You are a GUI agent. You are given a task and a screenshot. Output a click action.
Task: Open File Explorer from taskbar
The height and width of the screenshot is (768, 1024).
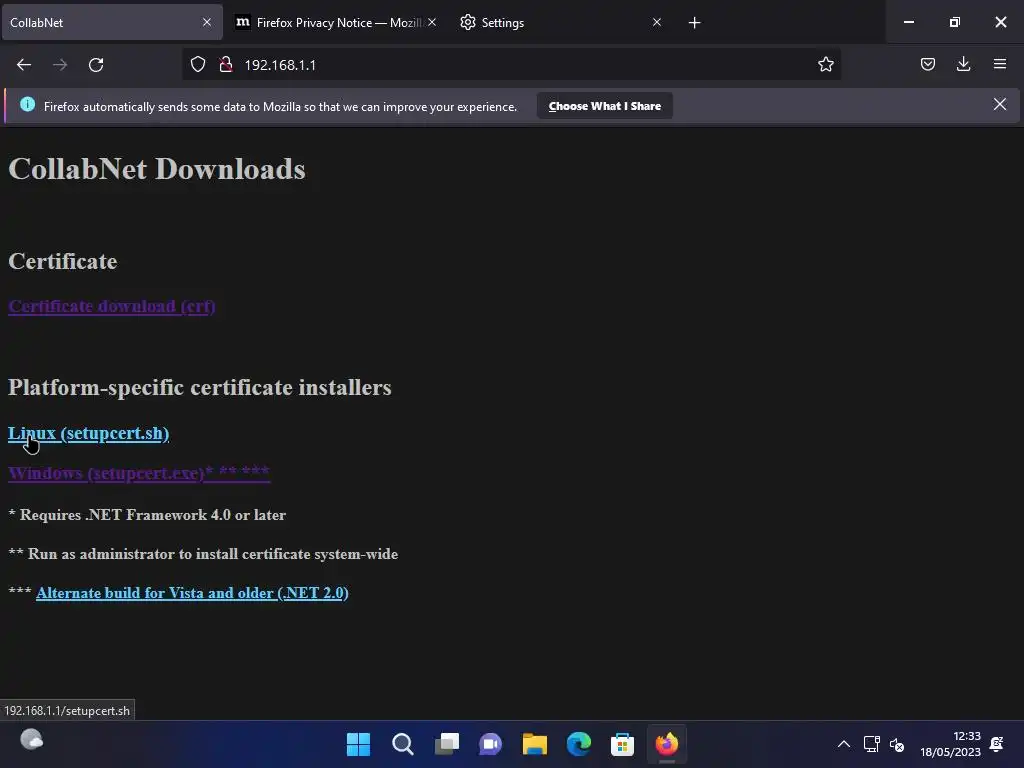click(535, 744)
